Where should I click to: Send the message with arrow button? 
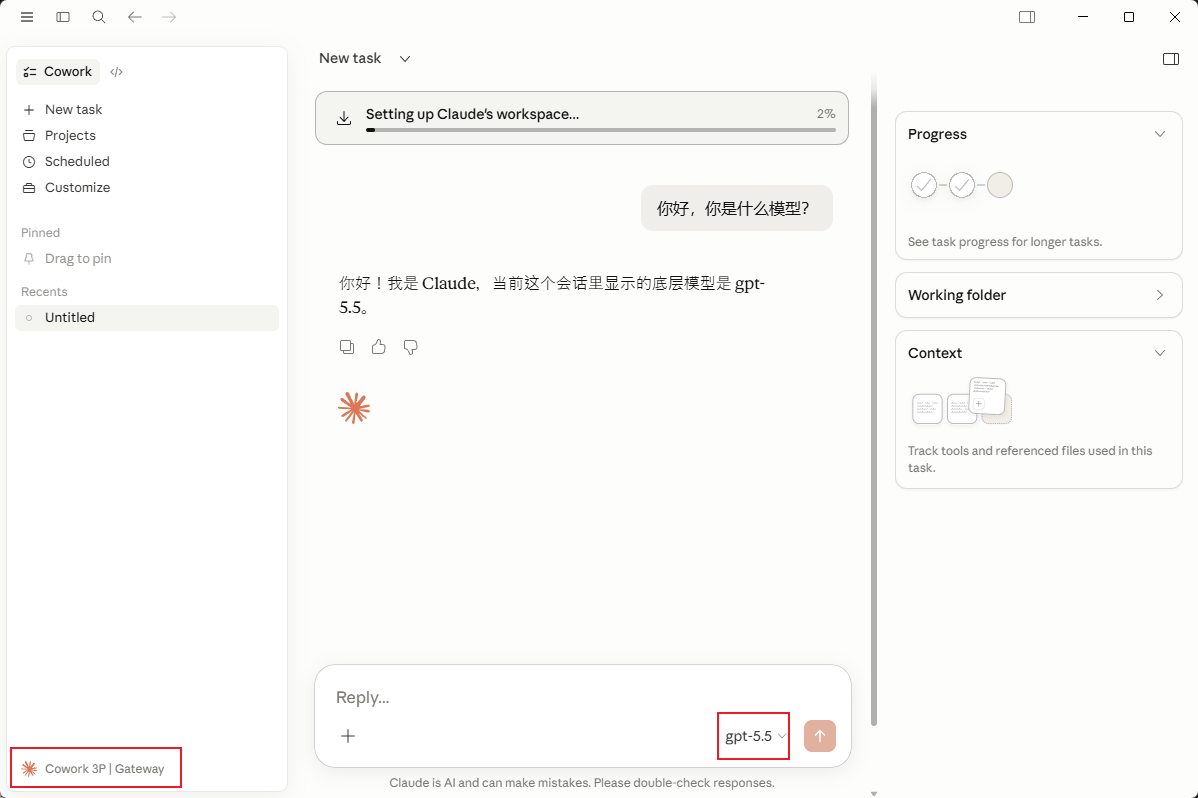(820, 736)
